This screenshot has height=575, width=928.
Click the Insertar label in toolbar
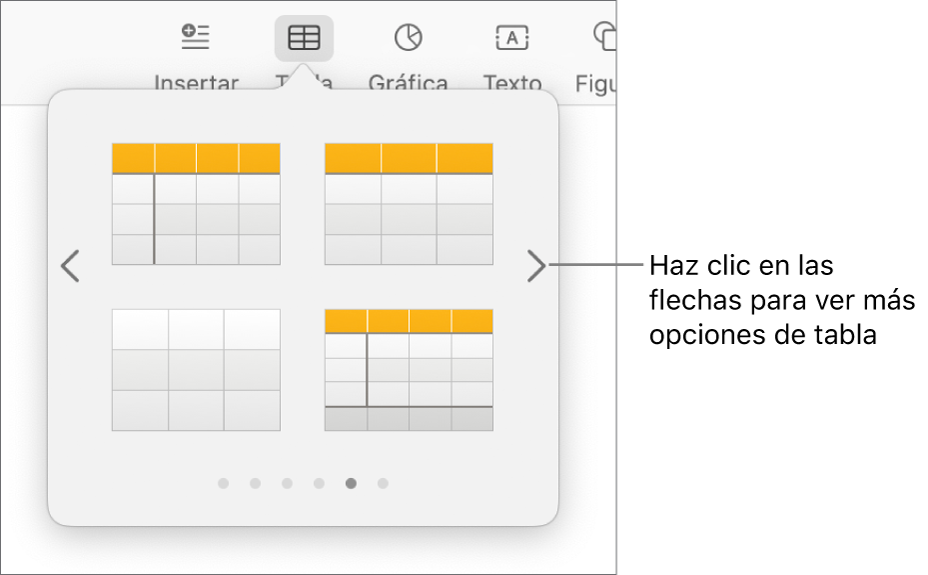196,82
